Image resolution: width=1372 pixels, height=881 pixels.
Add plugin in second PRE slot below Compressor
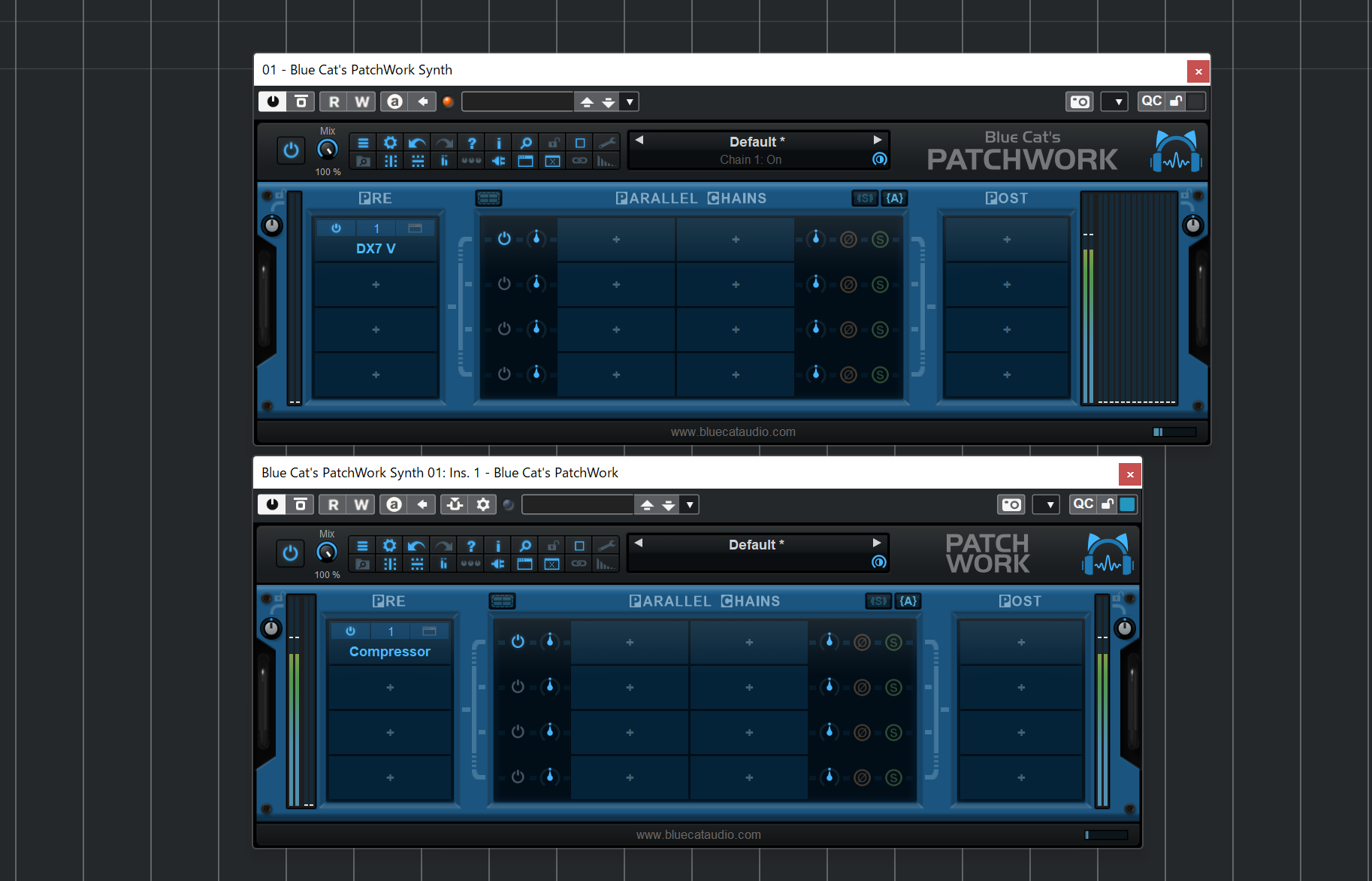(x=390, y=688)
